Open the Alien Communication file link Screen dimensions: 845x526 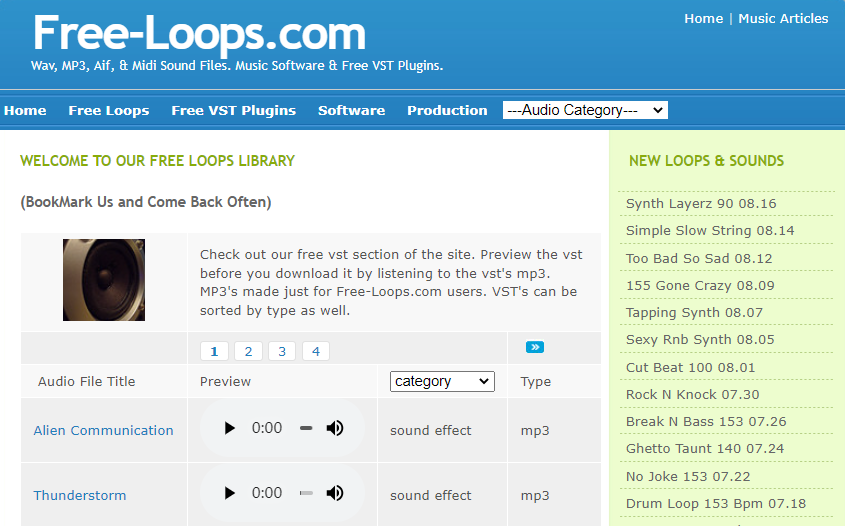coord(103,431)
